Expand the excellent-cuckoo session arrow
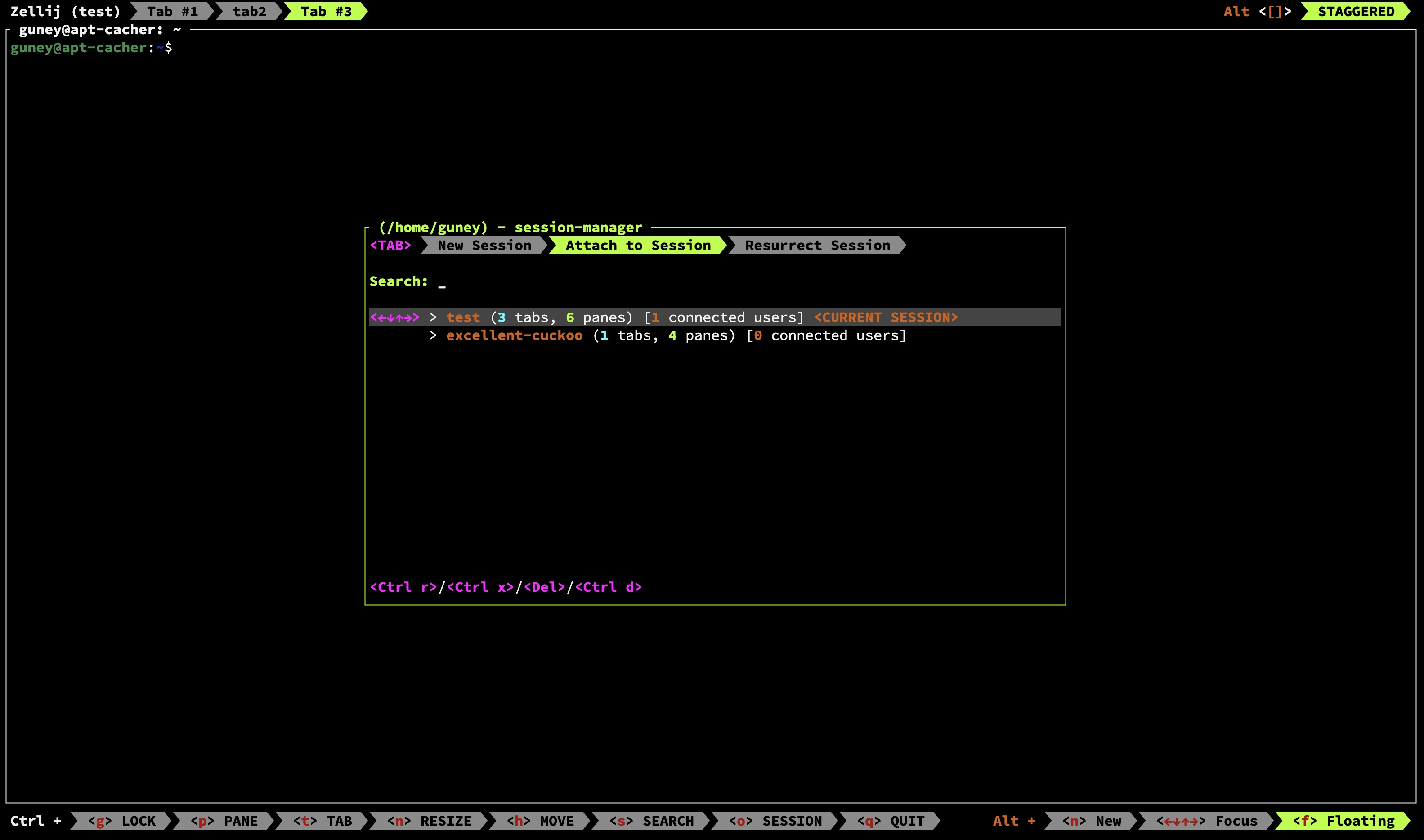 (433, 335)
